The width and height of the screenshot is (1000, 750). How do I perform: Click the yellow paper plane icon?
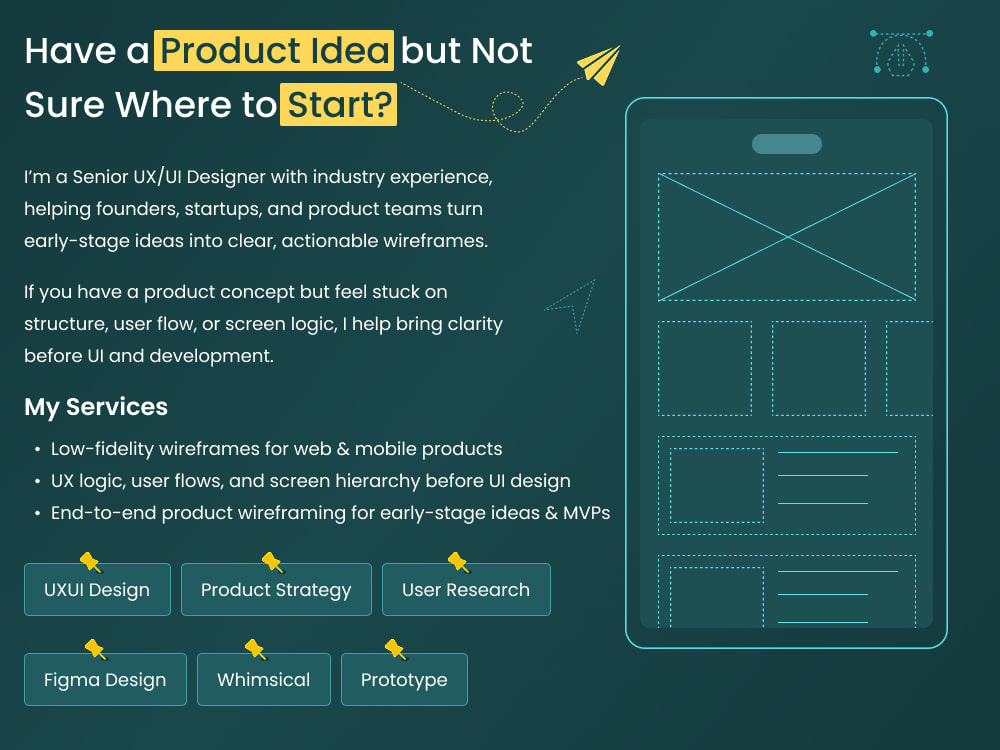[599, 65]
